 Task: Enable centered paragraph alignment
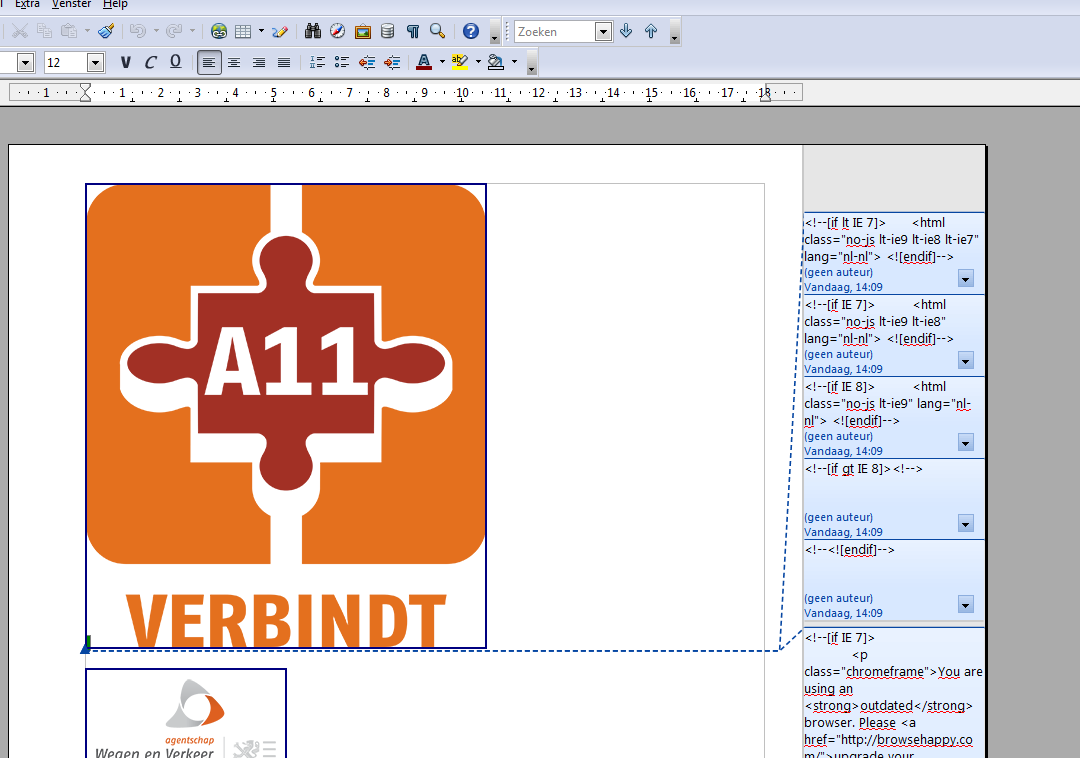coord(234,63)
